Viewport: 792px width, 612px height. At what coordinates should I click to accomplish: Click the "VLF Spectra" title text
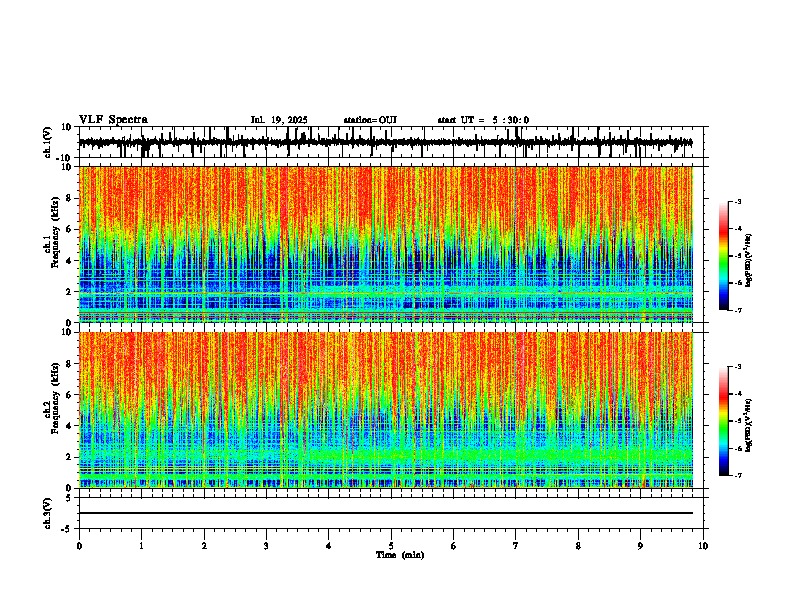click(x=113, y=120)
